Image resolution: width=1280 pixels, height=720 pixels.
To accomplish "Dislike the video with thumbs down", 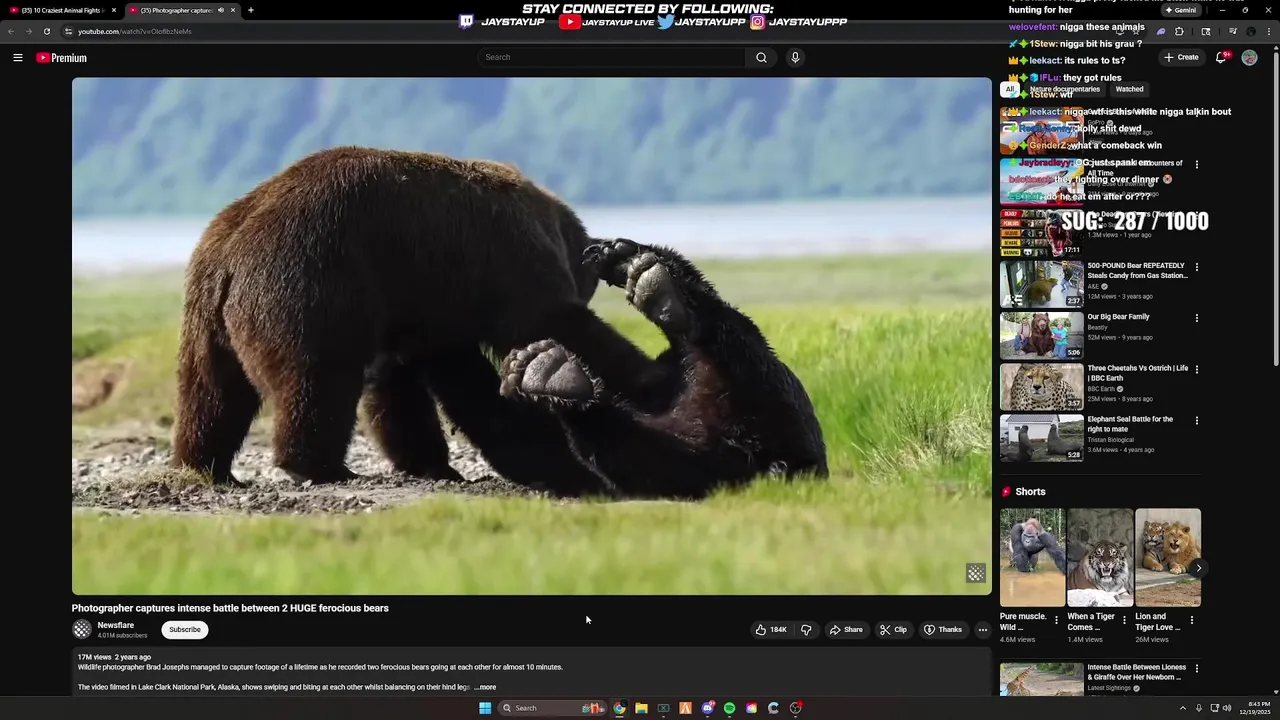I will pyautogui.click(x=806, y=630).
